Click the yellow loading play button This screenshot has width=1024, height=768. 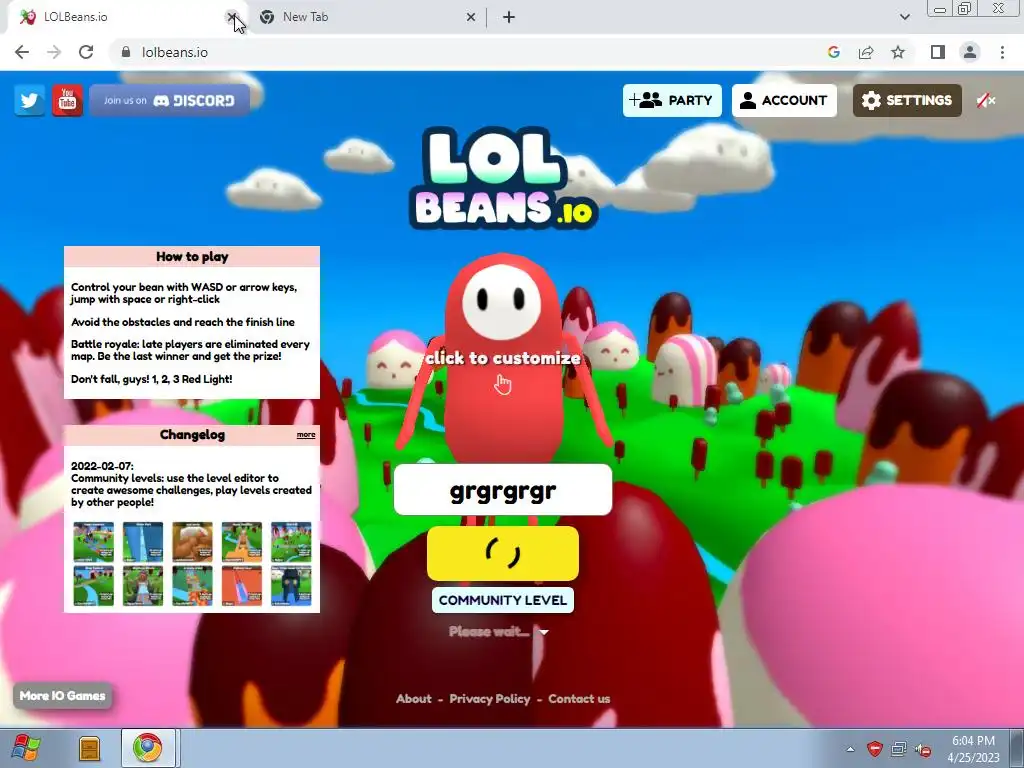click(503, 554)
